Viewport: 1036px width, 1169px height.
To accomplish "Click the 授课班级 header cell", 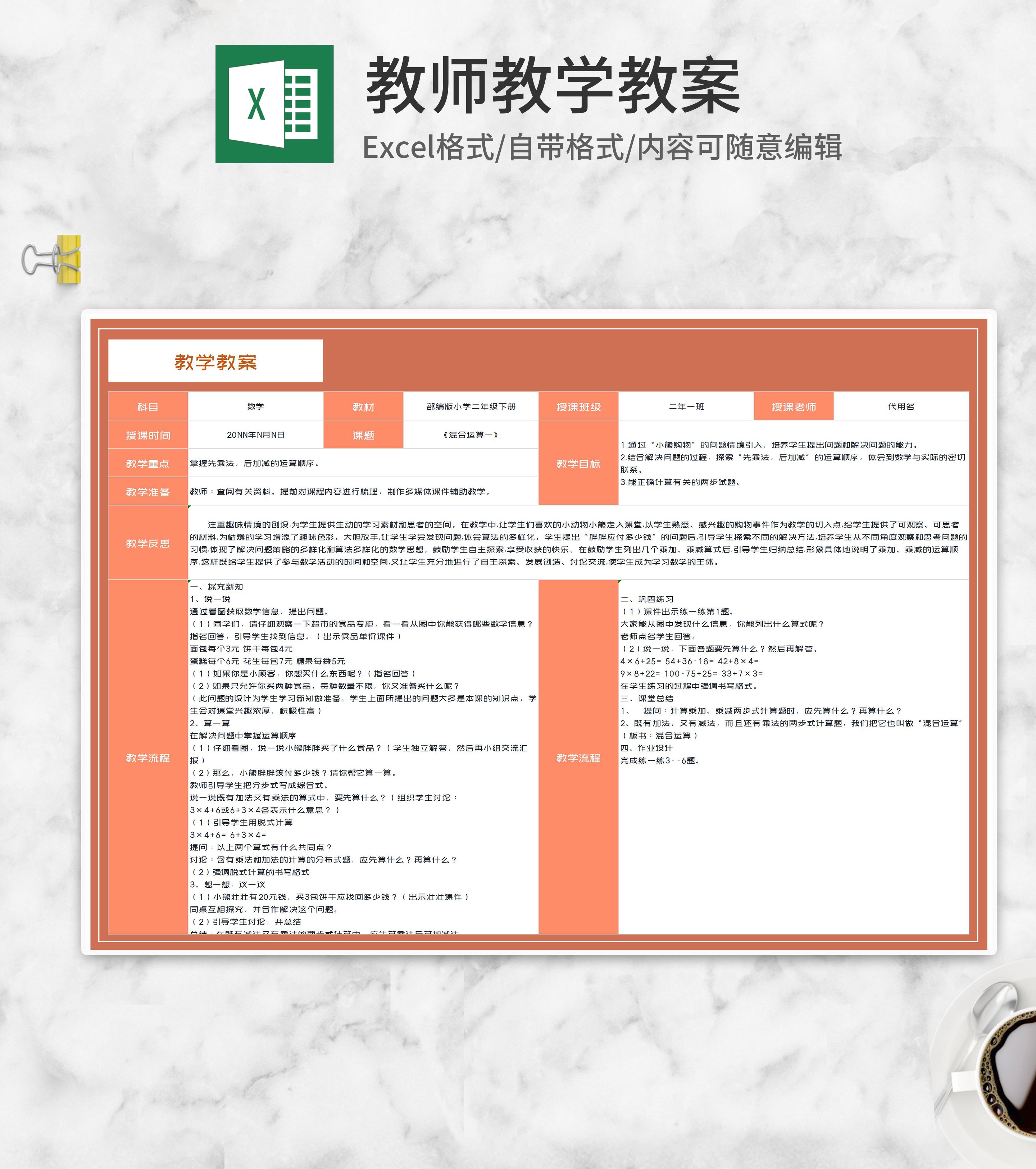I will (x=578, y=407).
